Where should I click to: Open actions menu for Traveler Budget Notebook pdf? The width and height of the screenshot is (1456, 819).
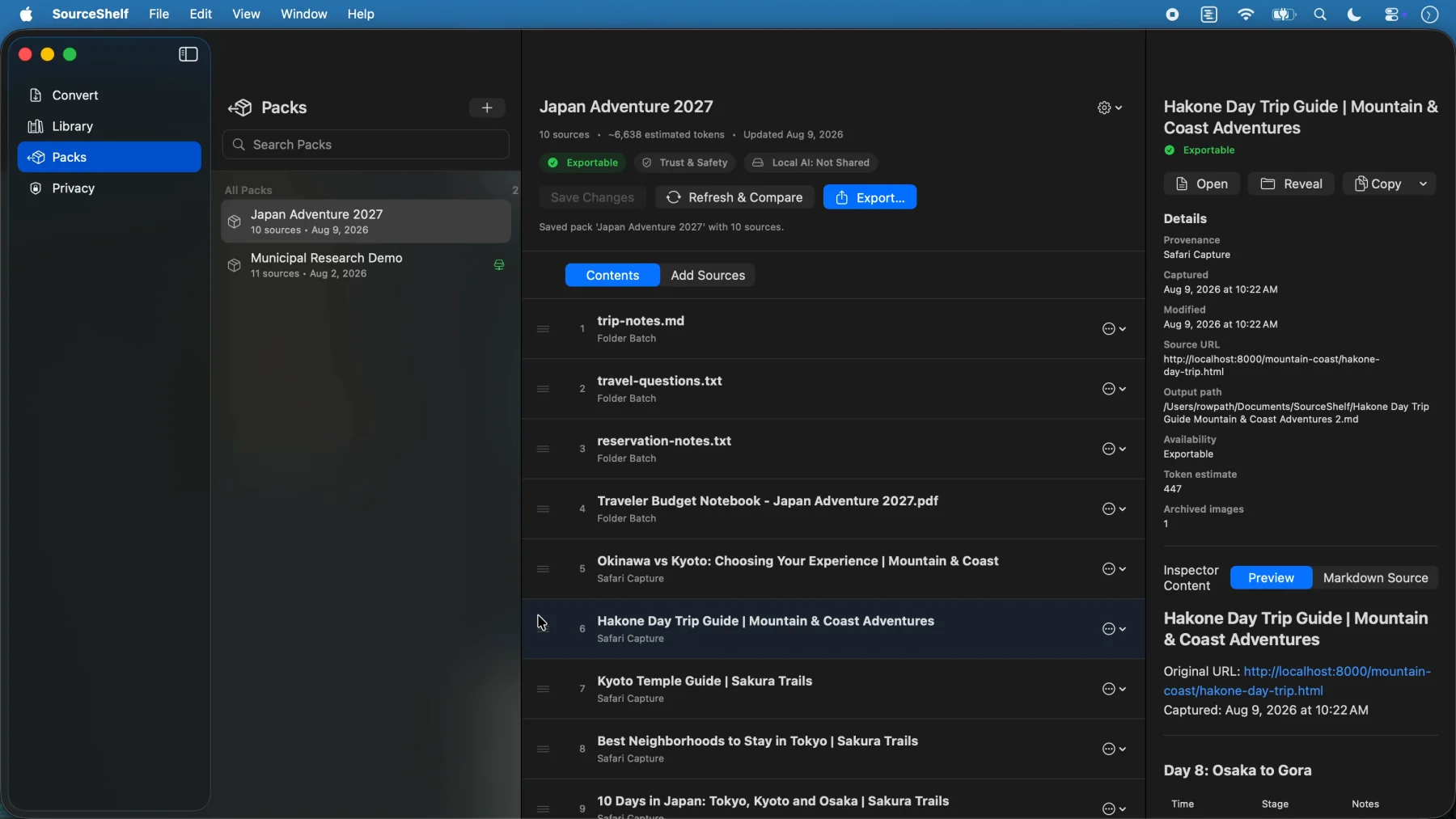pos(1114,509)
